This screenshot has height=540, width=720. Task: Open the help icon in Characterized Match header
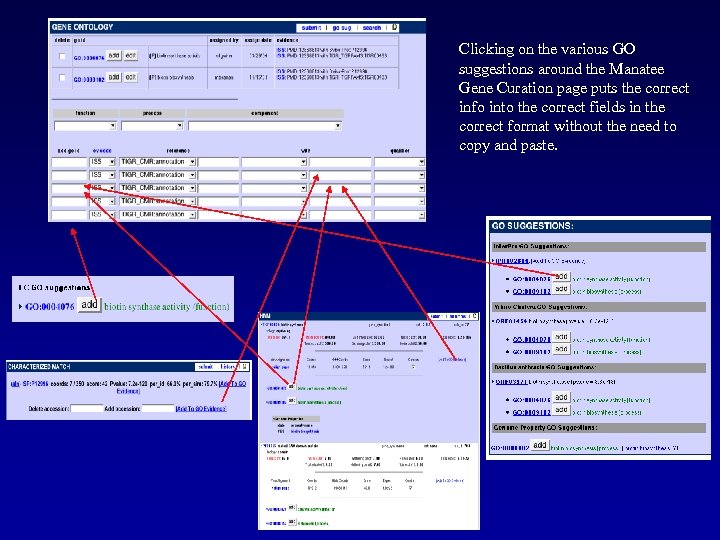(x=245, y=366)
